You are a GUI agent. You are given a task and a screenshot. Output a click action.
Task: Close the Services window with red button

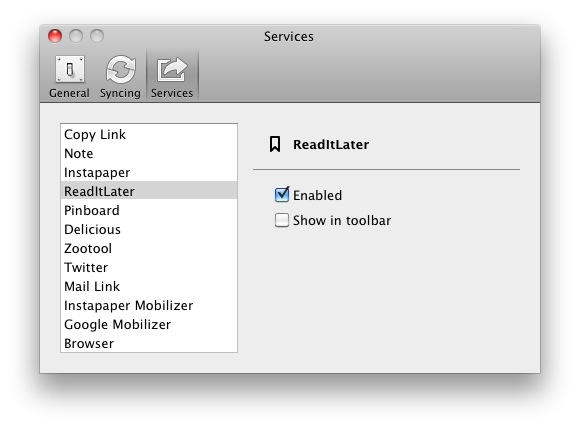(55, 36)
